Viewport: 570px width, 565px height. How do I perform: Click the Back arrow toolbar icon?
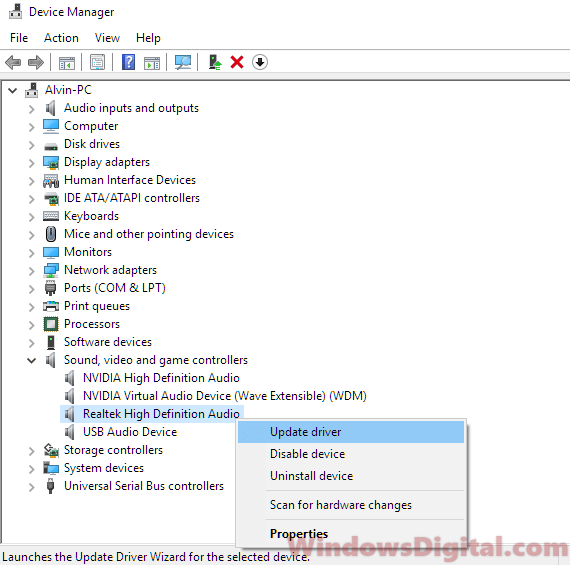pyautogui.click(x=13, y=62)
